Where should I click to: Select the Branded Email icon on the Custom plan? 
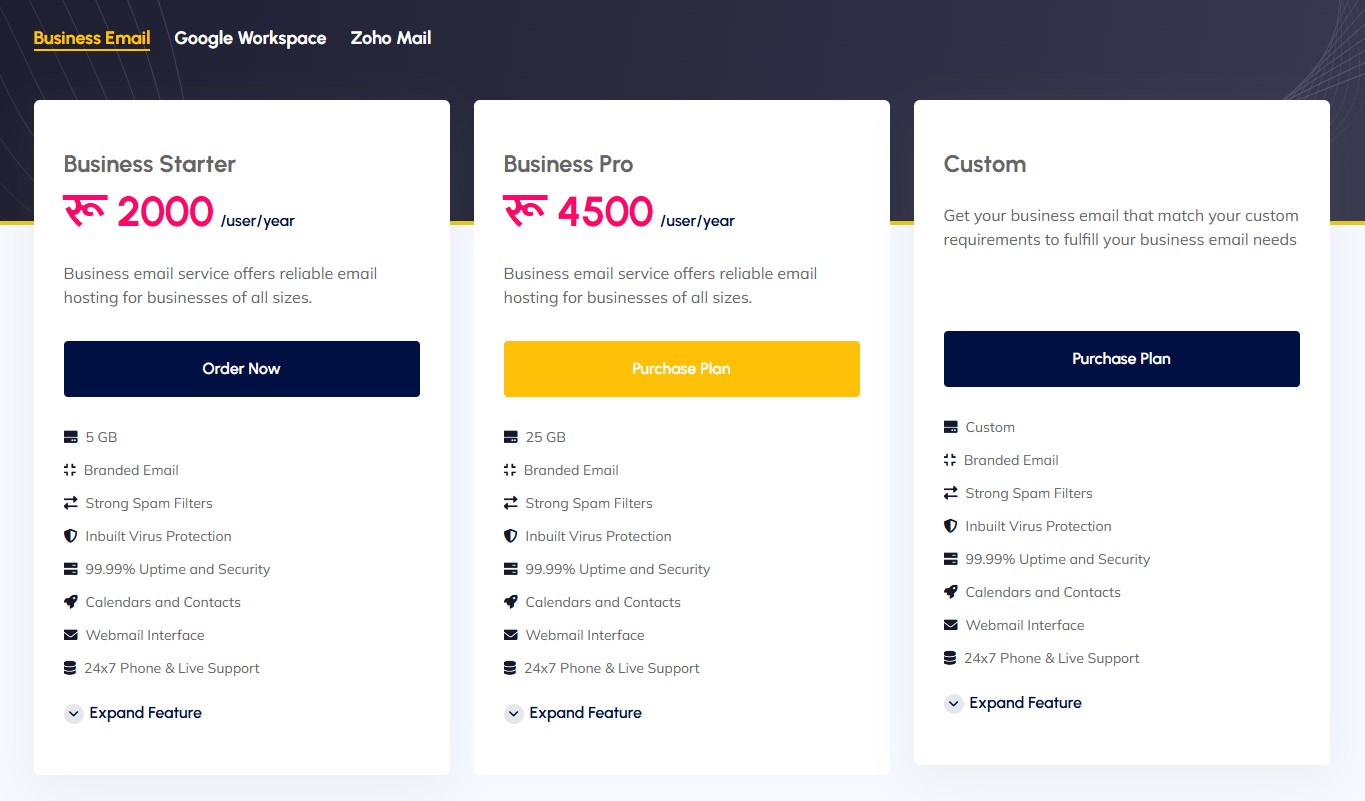(x=950, y=460)
